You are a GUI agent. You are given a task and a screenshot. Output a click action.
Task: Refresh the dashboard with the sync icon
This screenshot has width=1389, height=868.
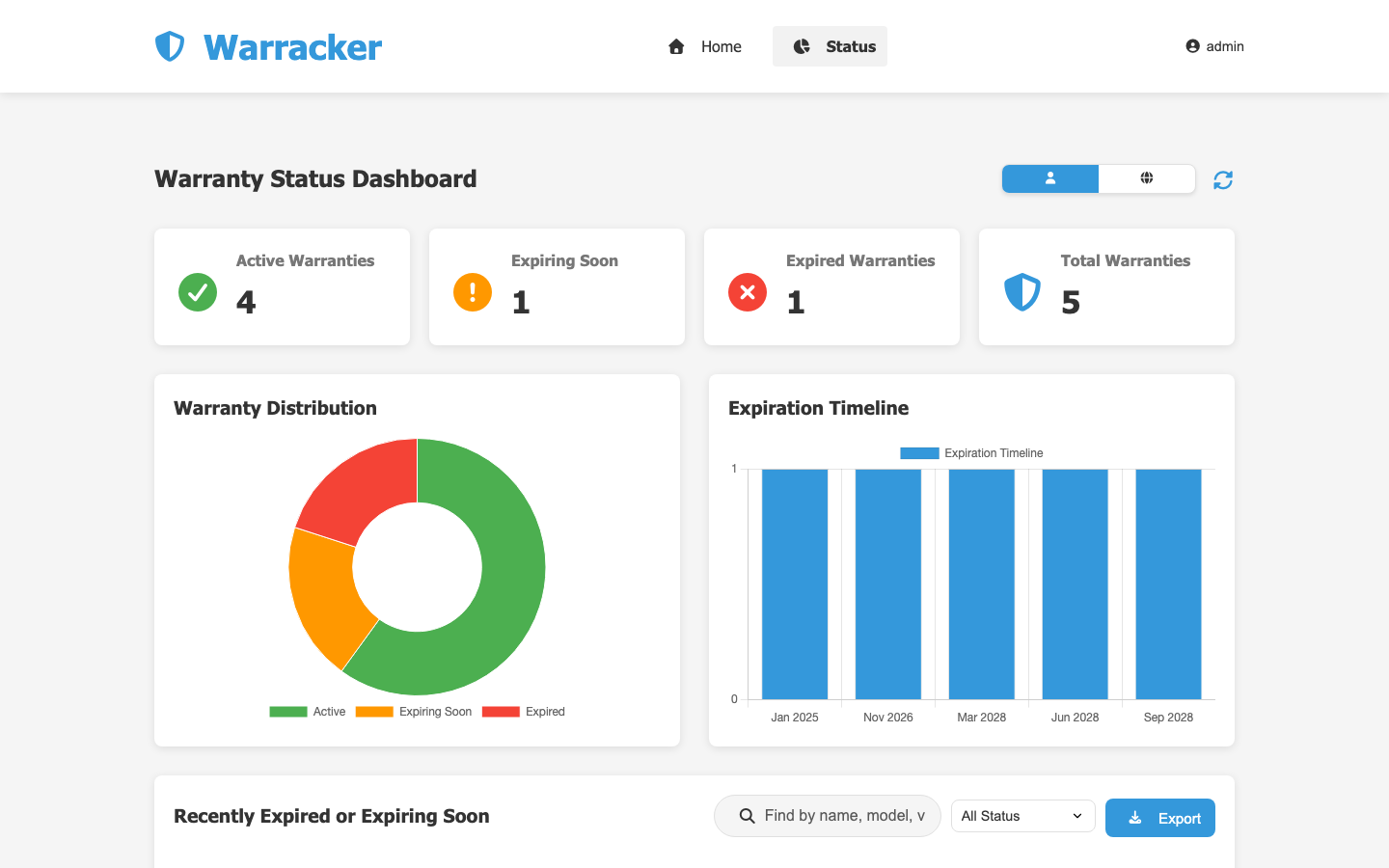[x=1223, y=180]
